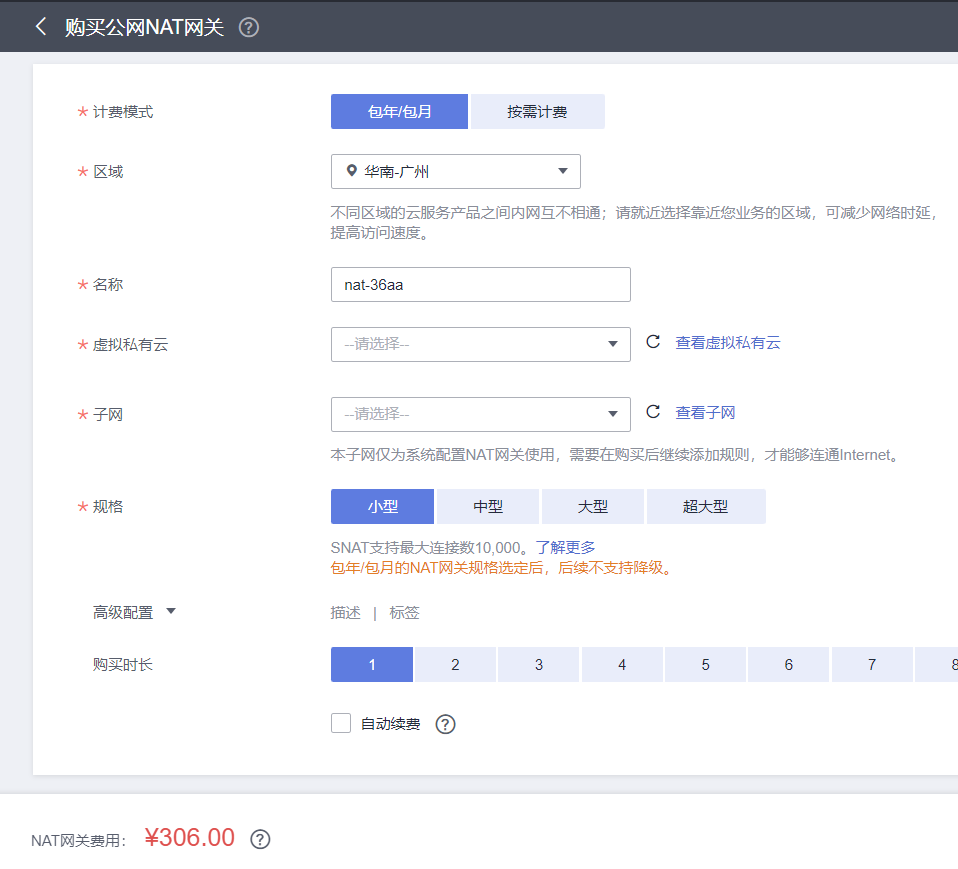
Task: Open the 虚拟私有云 selection dropdown
Action: point(481,344)
